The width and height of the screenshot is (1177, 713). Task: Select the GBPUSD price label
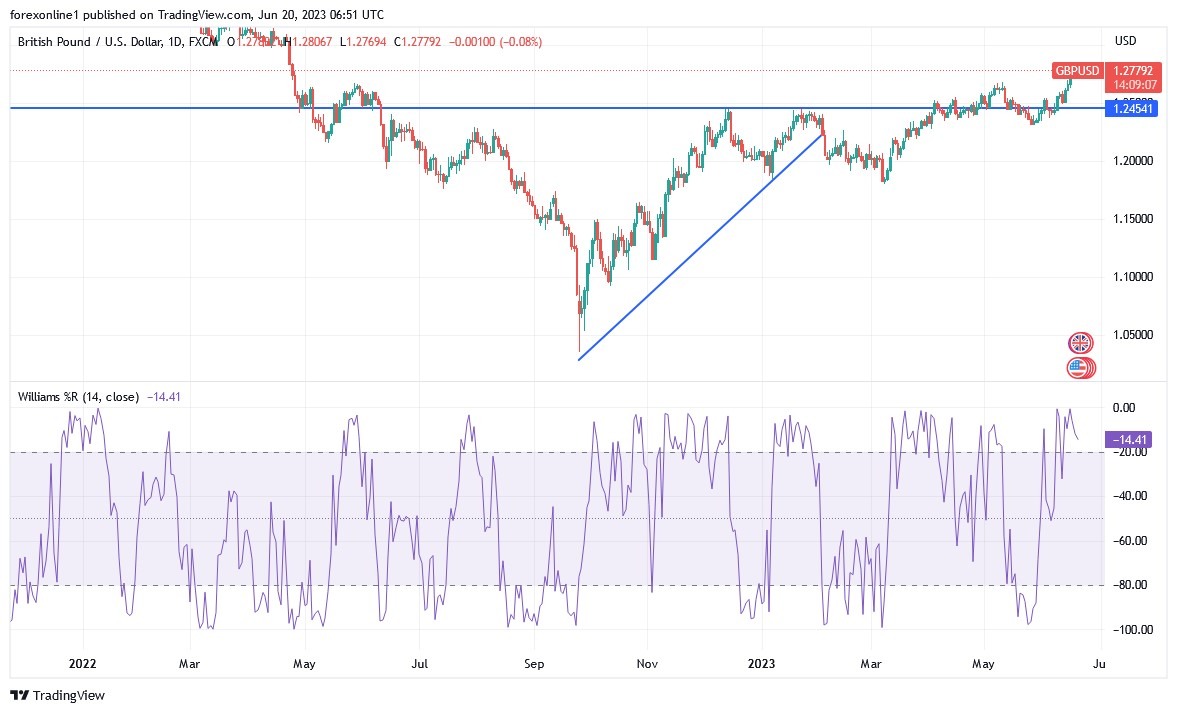pyautogui.click(x=1077, y=71)
